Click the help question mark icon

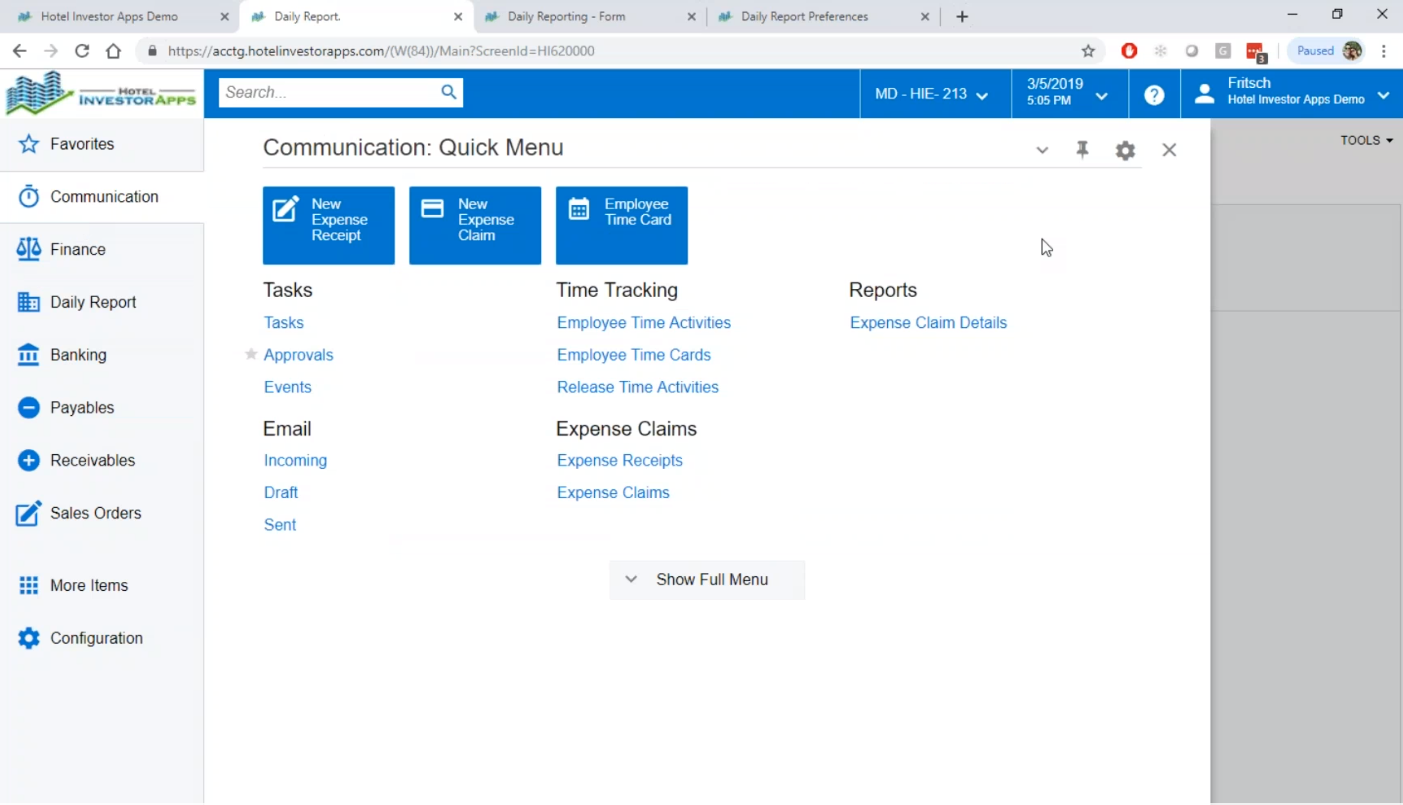pyautogui.click(x=1154, y=95)
